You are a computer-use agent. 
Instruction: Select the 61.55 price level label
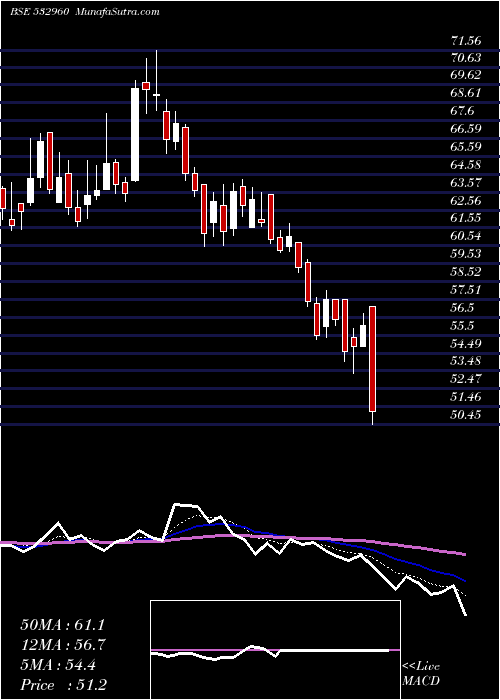tap(466, 218)
